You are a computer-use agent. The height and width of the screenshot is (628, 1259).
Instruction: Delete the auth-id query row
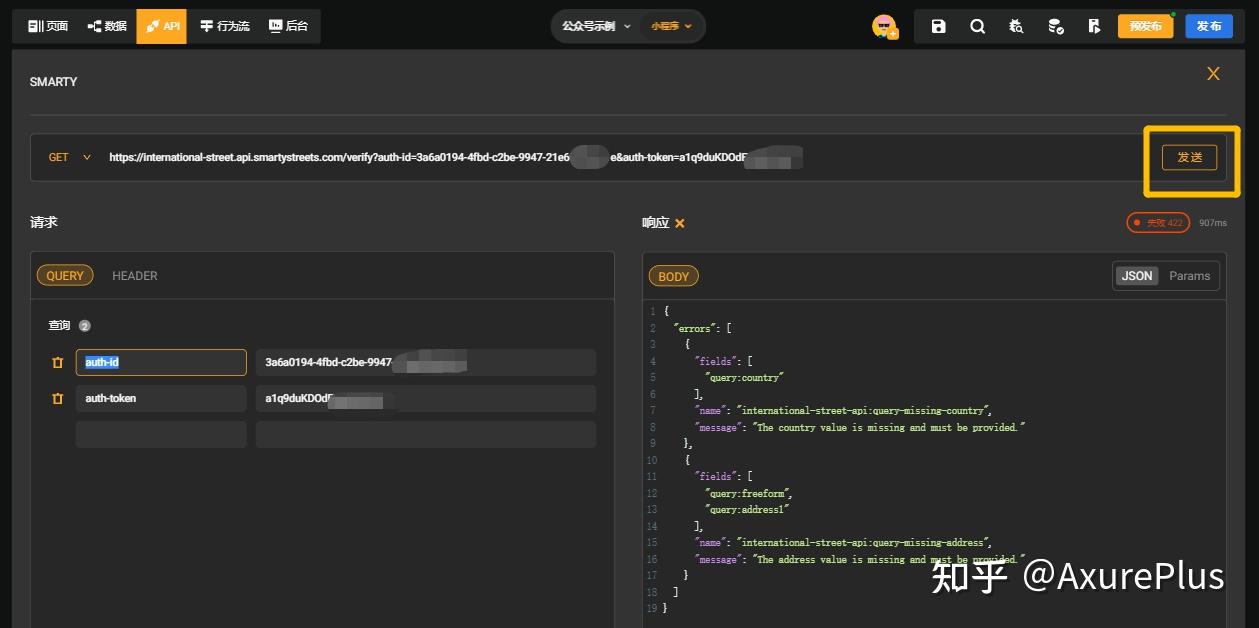point(57,363)
